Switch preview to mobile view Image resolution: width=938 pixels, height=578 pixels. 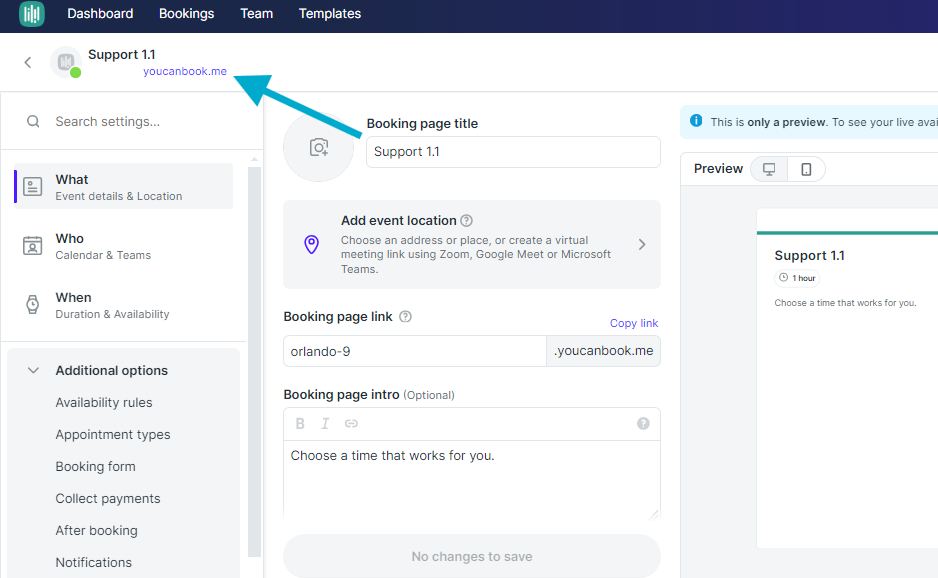[806, 169]
